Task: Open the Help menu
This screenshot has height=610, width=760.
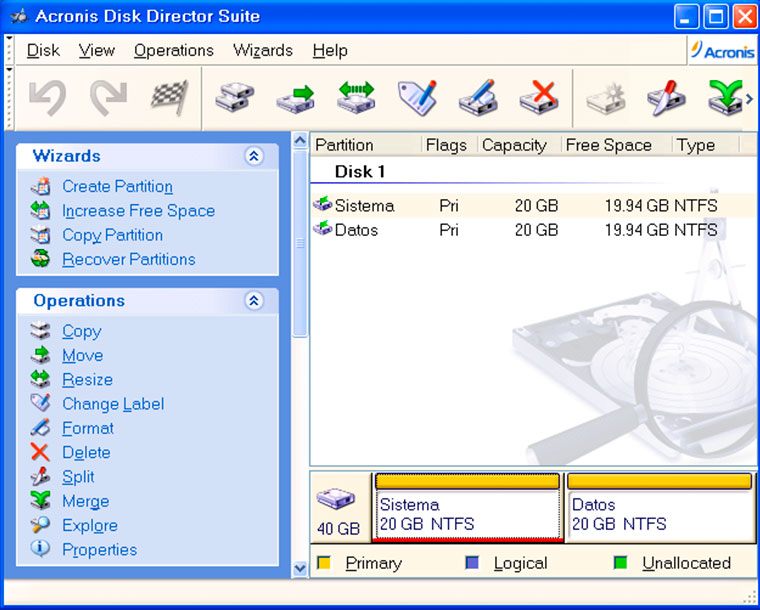Action: pos(330,50)
